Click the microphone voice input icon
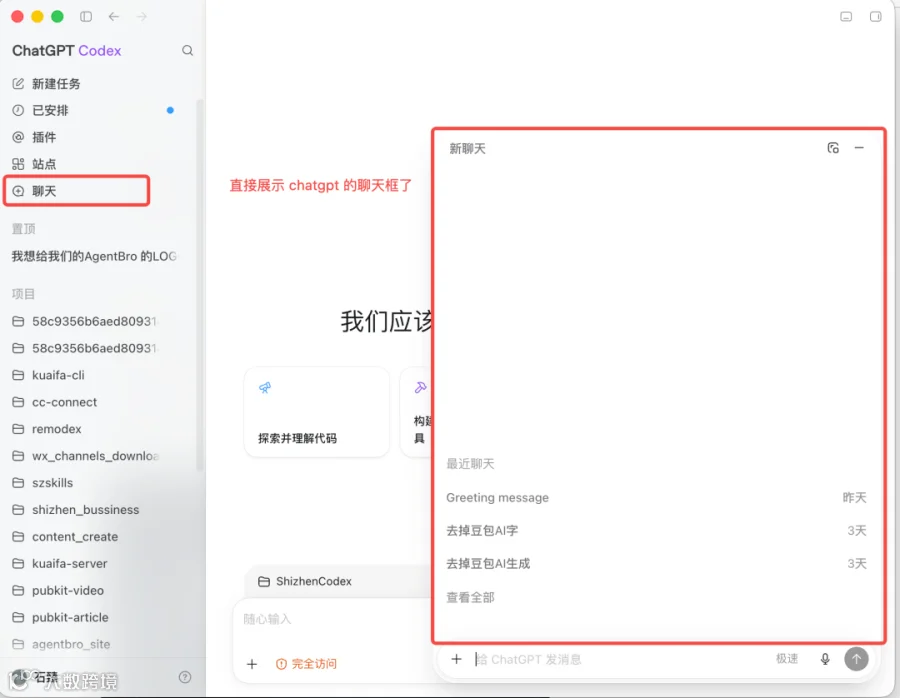 (x=825, y=659)
